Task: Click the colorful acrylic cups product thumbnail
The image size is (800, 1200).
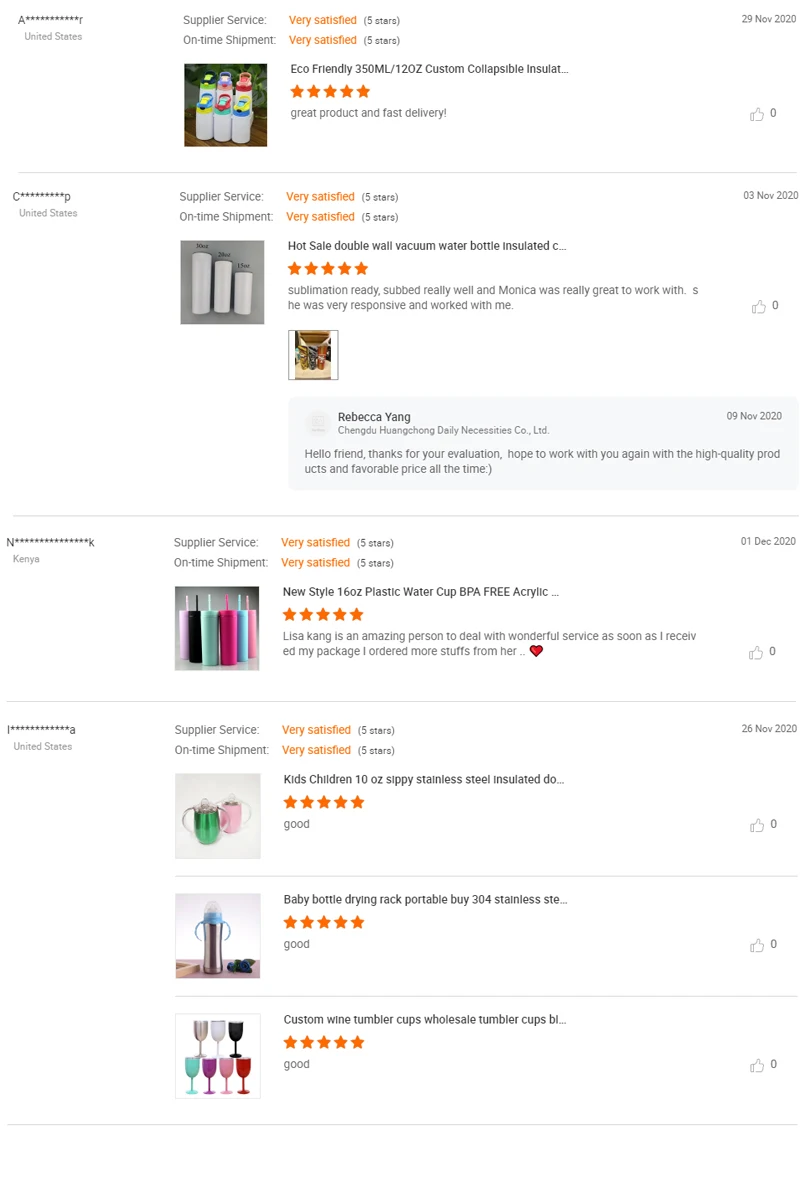Action: point(217,628)
